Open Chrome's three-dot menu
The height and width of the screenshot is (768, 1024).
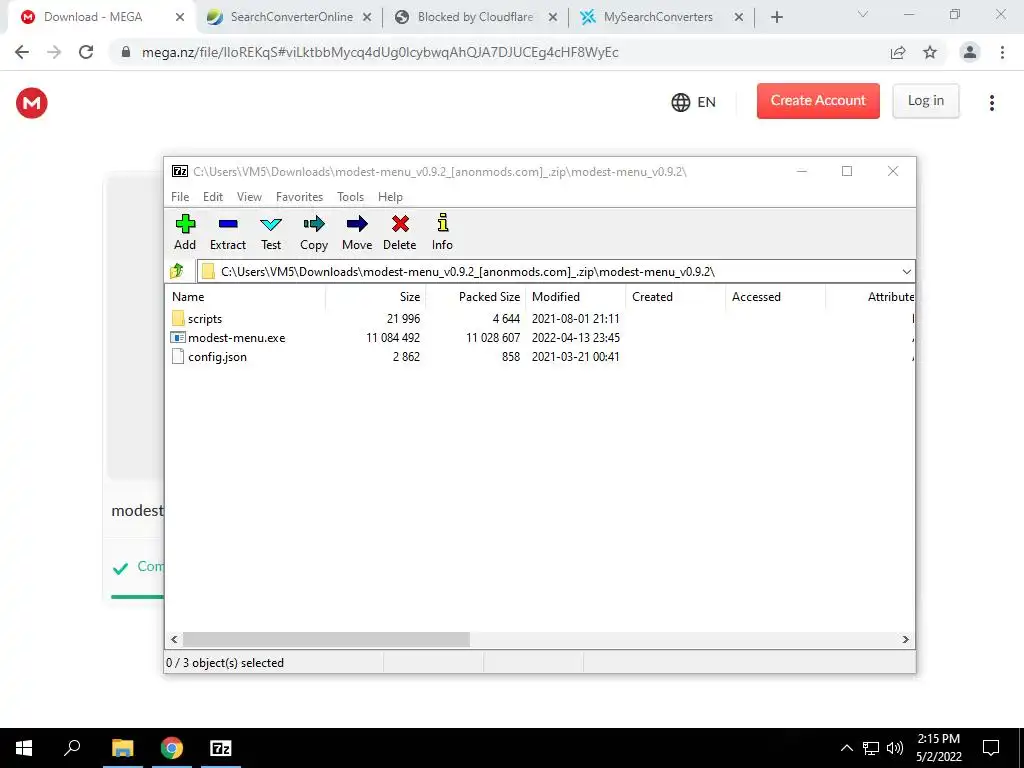click(x=1002, y=52)
